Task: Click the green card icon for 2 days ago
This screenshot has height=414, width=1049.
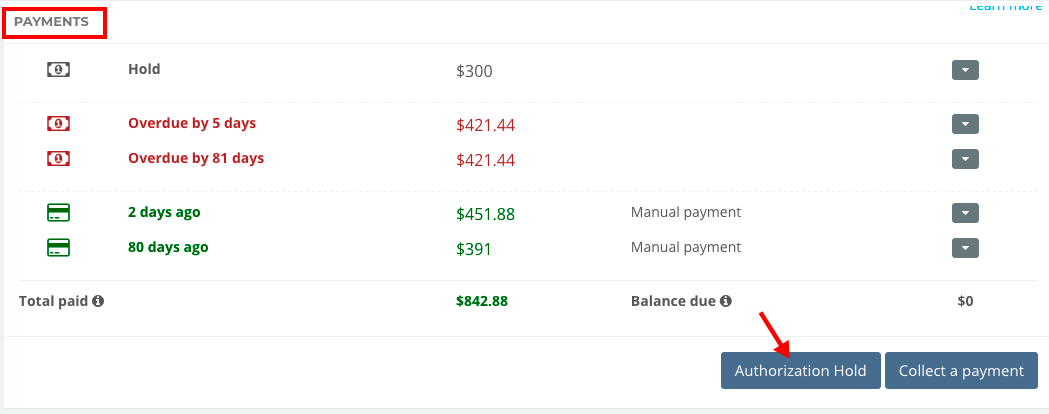Action: coord(58,213)
